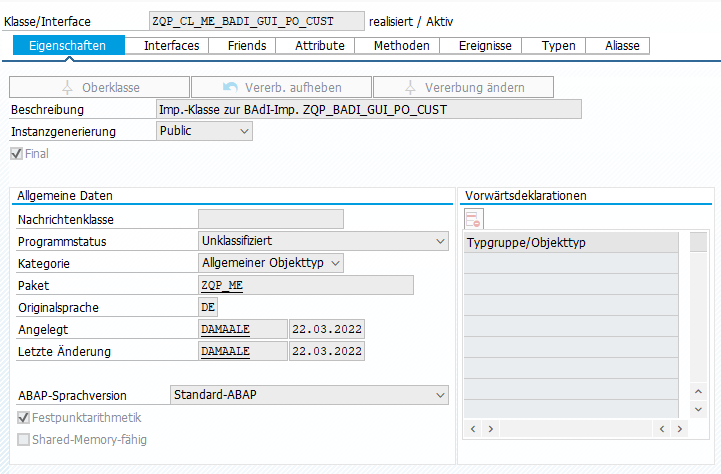
Task: Select the Interfaces tab
Action: pos(171,45)
